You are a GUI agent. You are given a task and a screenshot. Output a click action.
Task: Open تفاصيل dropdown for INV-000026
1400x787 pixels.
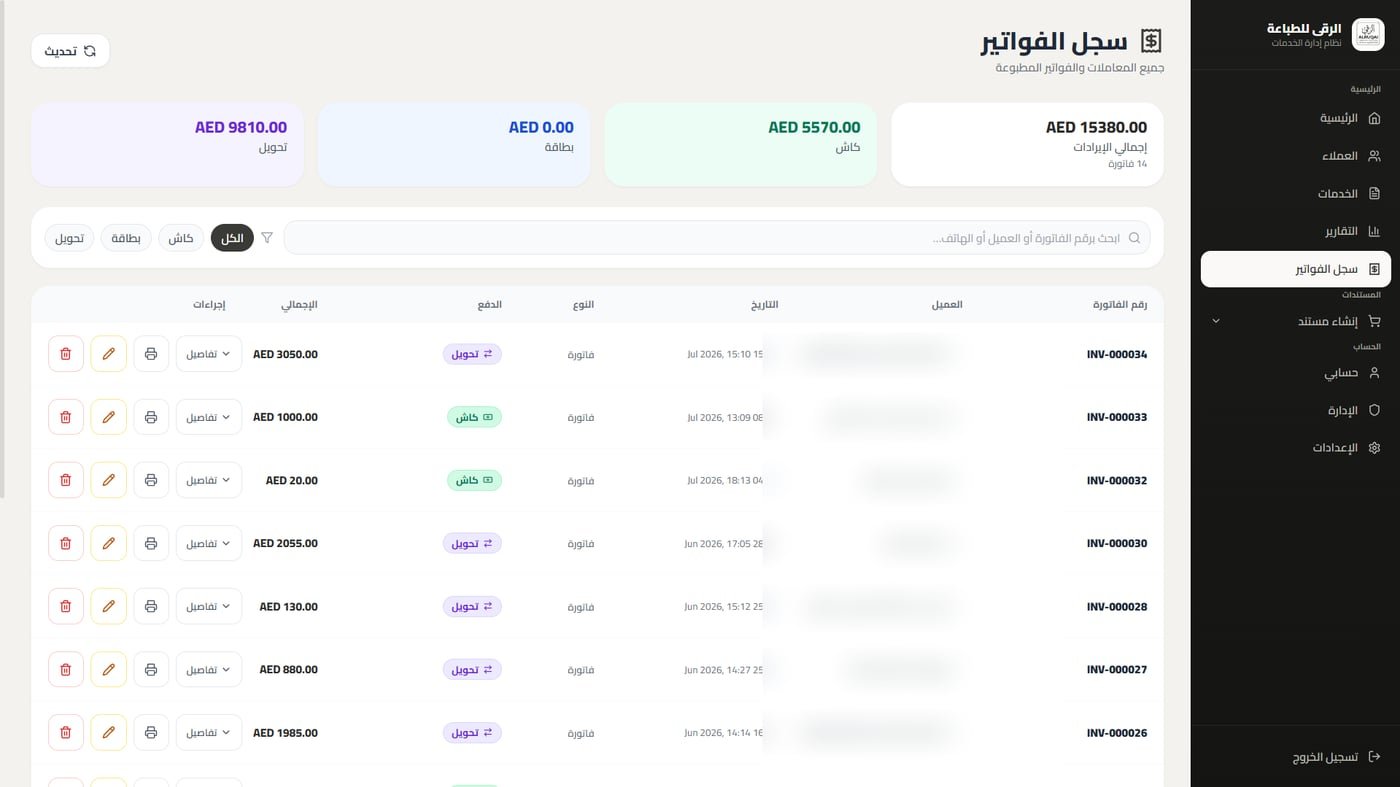coord(209,733)
